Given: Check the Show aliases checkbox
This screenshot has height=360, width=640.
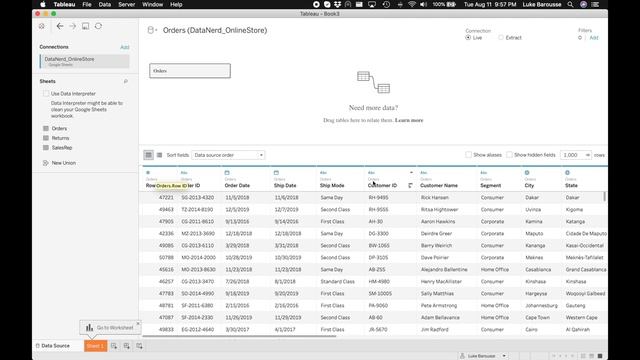Looking at the screenshot, I should pyautogui.click(x=469, y=155).
